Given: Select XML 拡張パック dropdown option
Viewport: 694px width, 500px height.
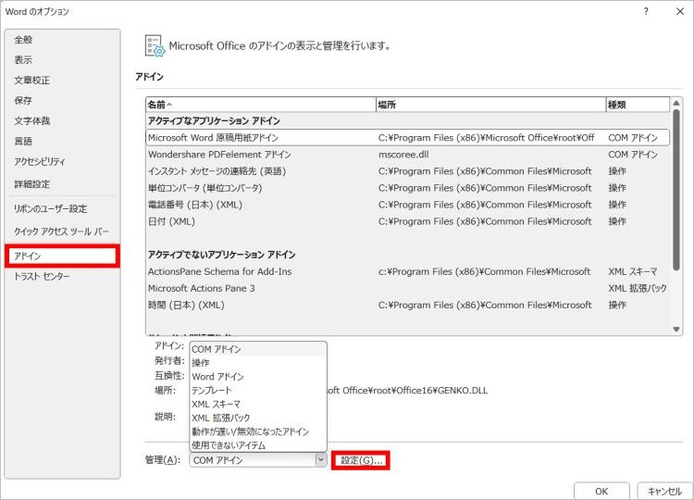Looking at the screenshot, I should [220, 417].
